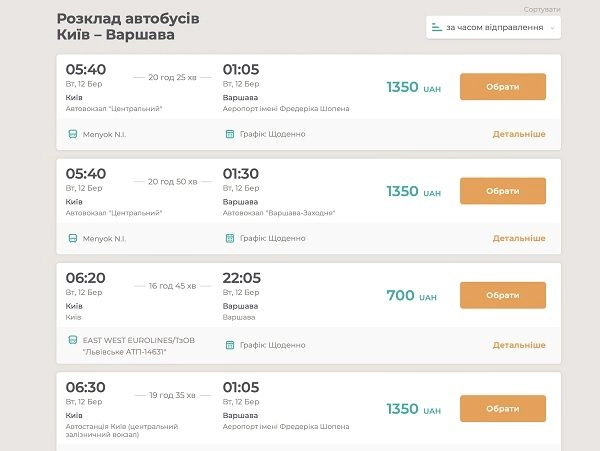Expand the sorting dropdown arrow

point(552,28)
